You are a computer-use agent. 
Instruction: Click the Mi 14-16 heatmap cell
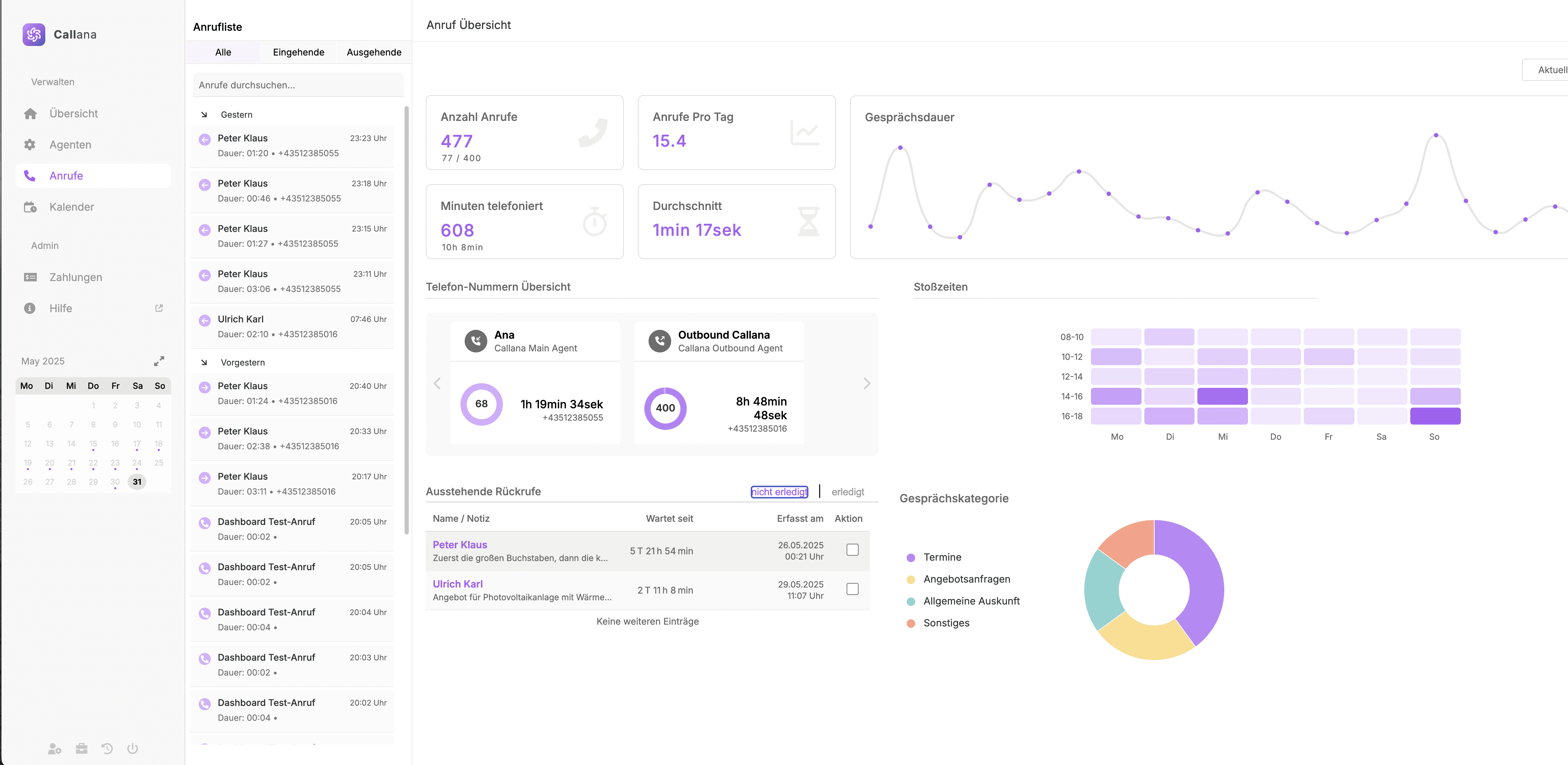coord(1222,396)
